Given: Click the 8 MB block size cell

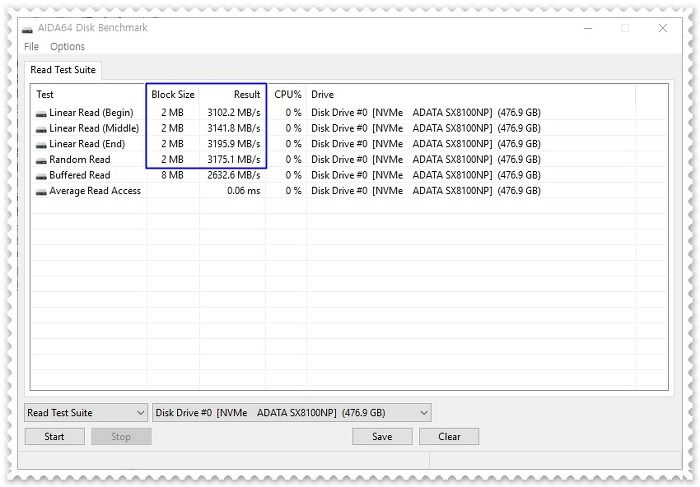Looking at the screenshot, I should [172, 175].
